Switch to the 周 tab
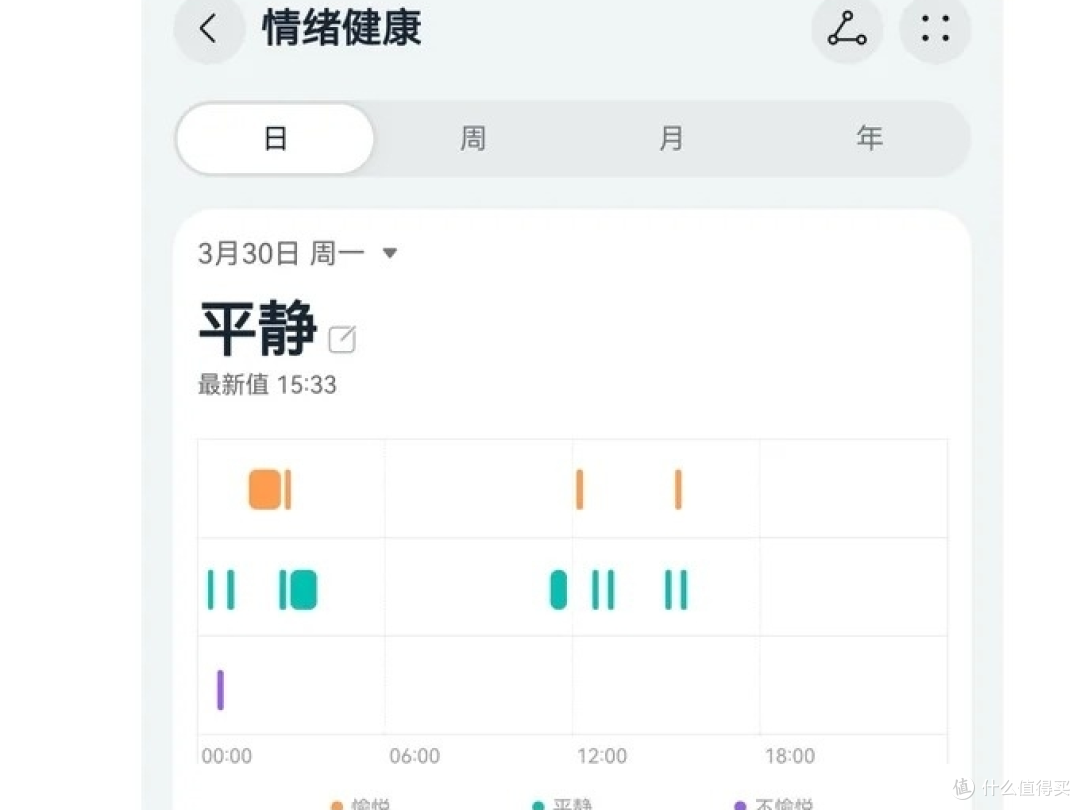Image resolution: width=1080 pixels, height=810 pixels. coord(473,138)
